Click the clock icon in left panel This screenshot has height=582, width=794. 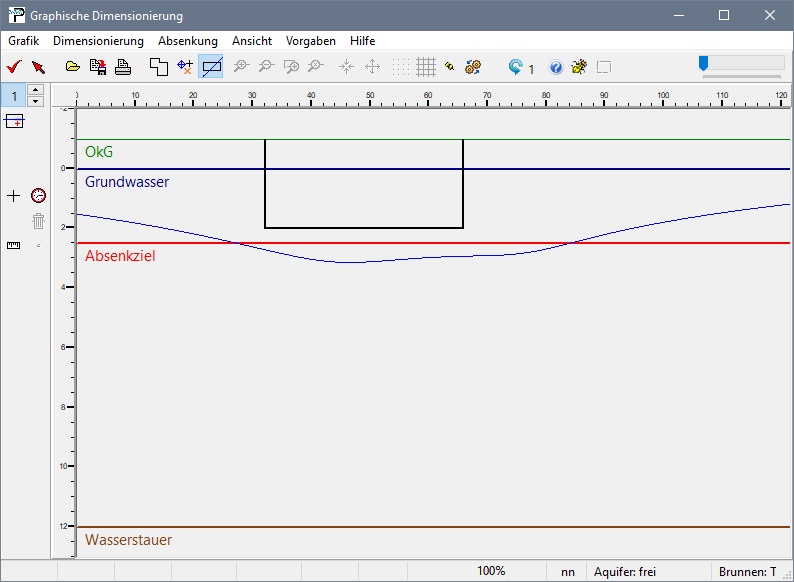(38, 195)
